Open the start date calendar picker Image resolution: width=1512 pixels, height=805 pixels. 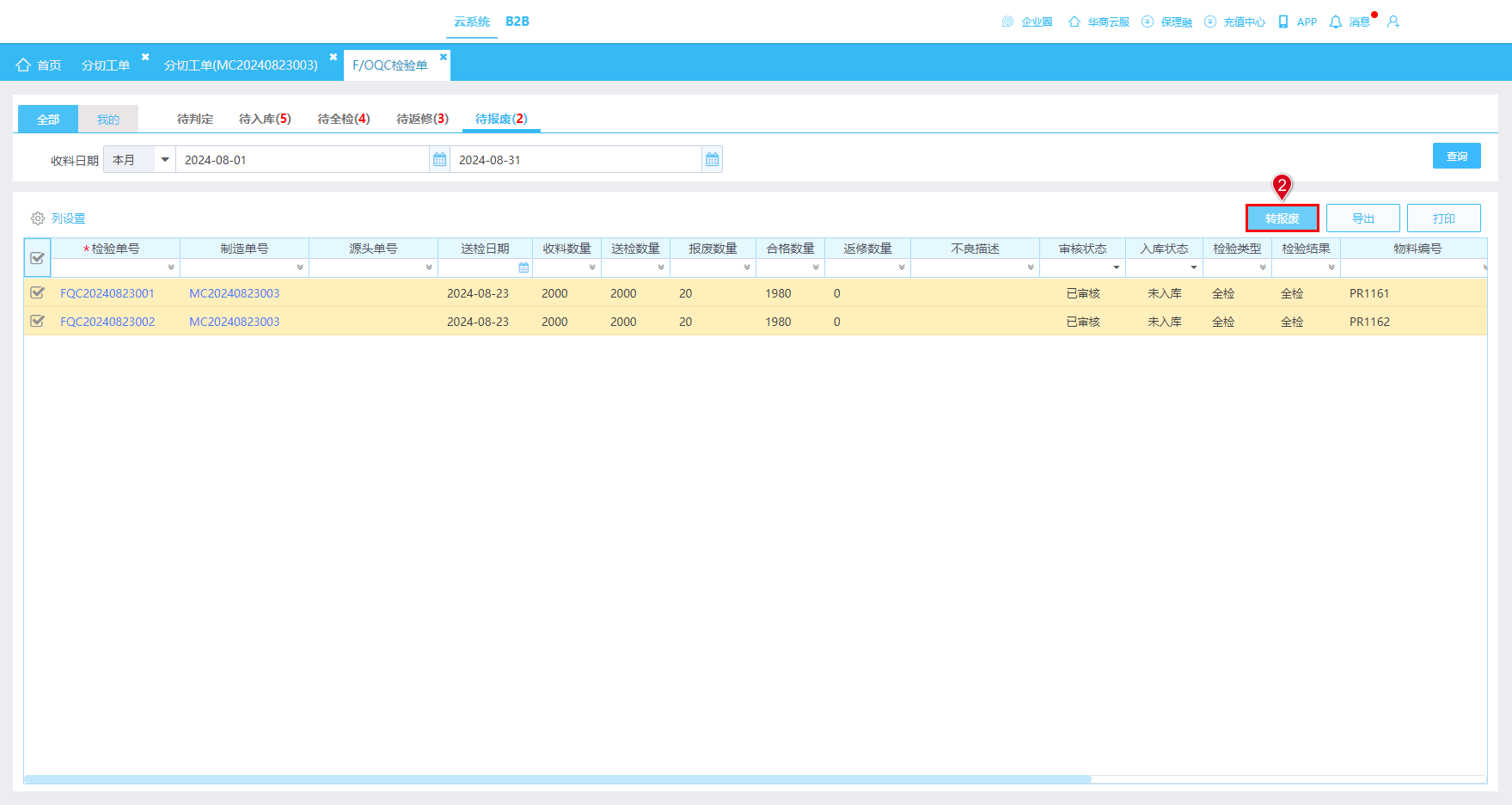click(439, 160)
